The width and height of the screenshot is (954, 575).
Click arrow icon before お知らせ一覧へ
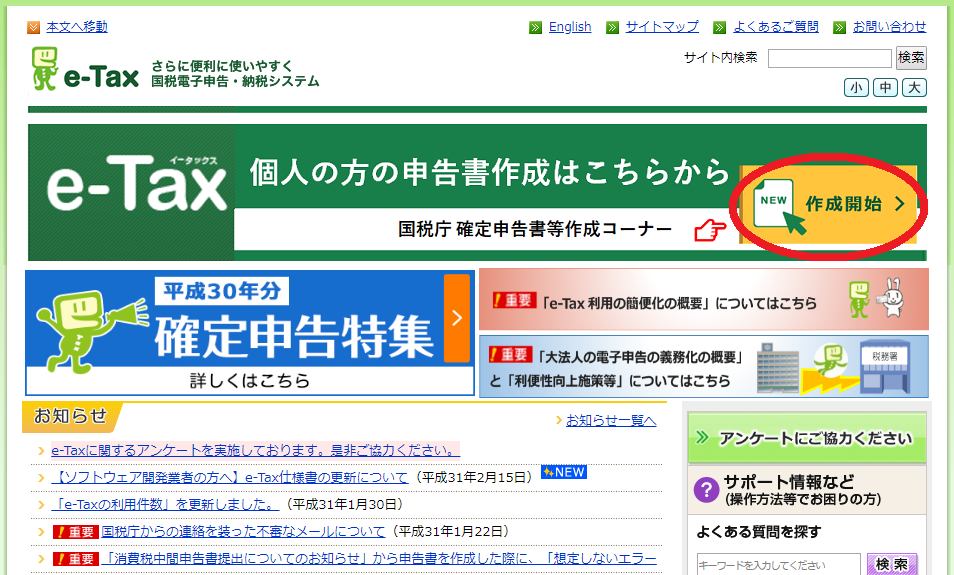559,420
